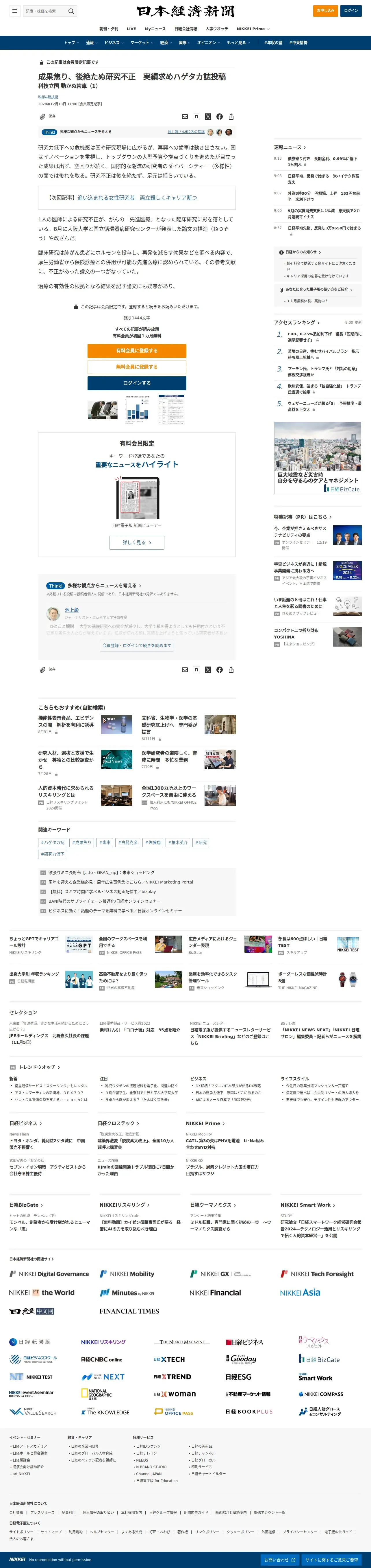
Task: Click email icon in share bar above こちらもおすすめ
Action: pos(185,669)
